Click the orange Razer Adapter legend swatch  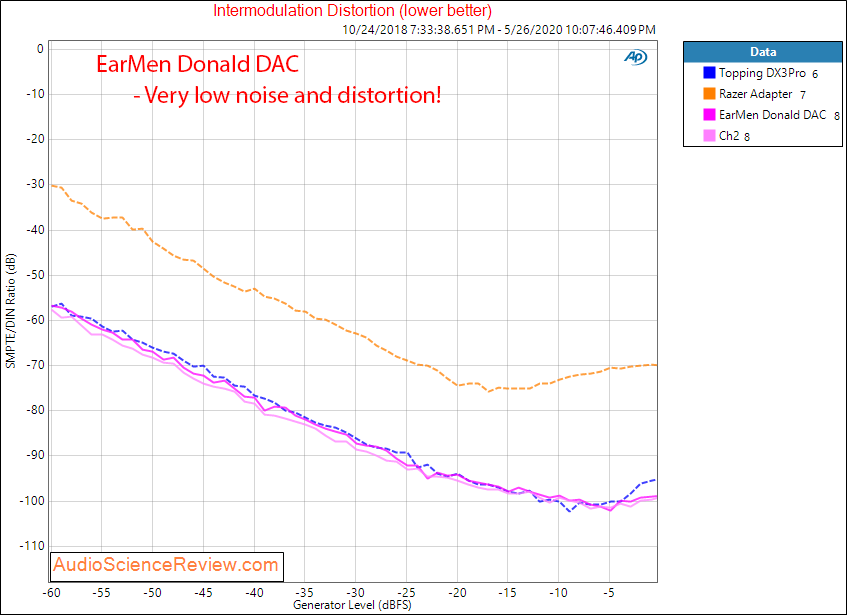click(x=709, y=94)
